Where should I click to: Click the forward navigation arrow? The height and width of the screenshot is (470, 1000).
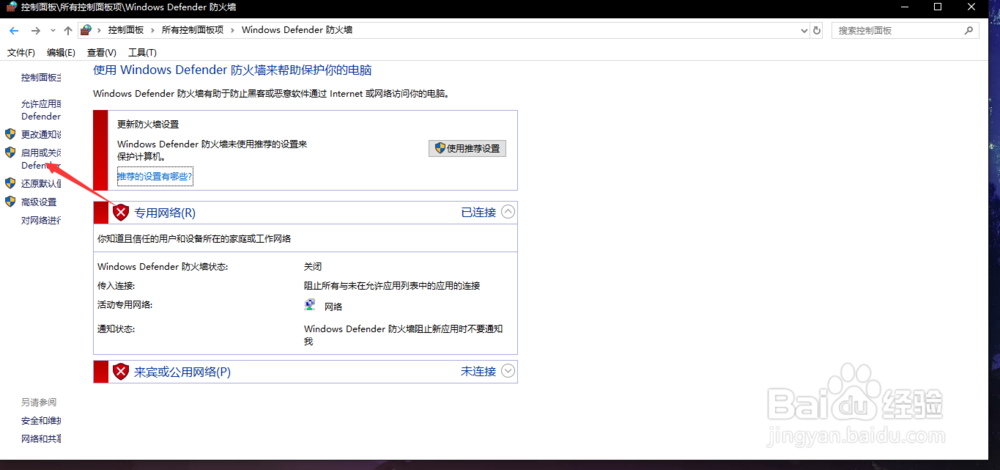(36, 31)
